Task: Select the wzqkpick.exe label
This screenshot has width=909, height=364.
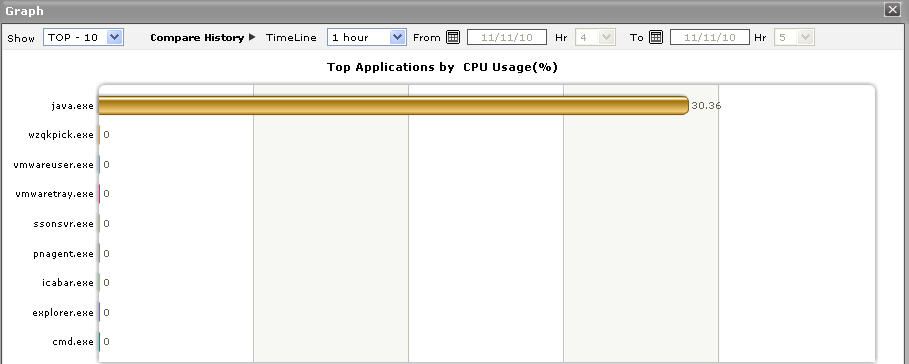Action: coord(61,135)
